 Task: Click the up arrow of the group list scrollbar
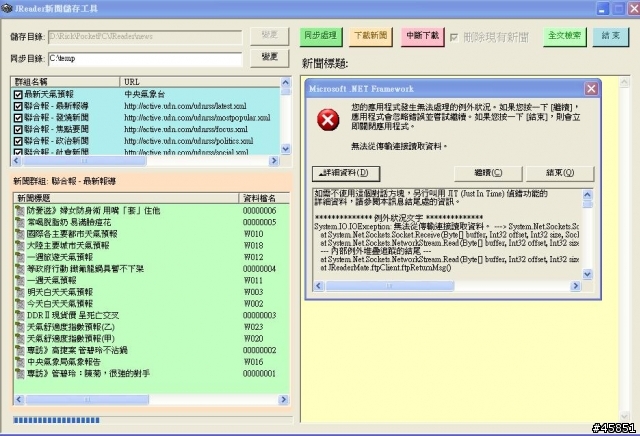[286, 82]
